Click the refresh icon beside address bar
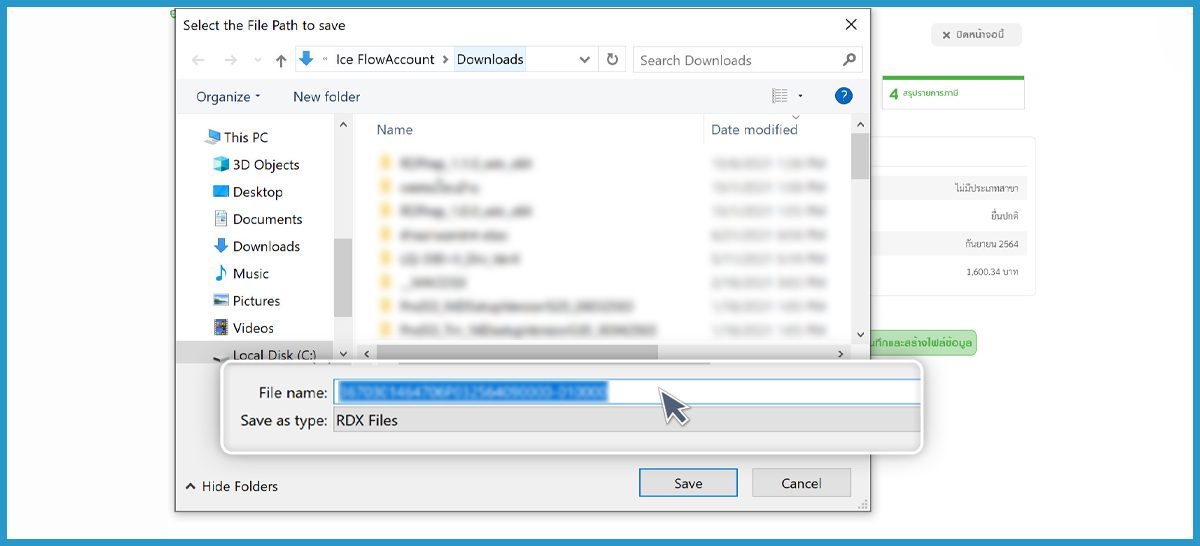Image resolution: width=1200 pixels, height=546 pixels. tap(613, 60)
